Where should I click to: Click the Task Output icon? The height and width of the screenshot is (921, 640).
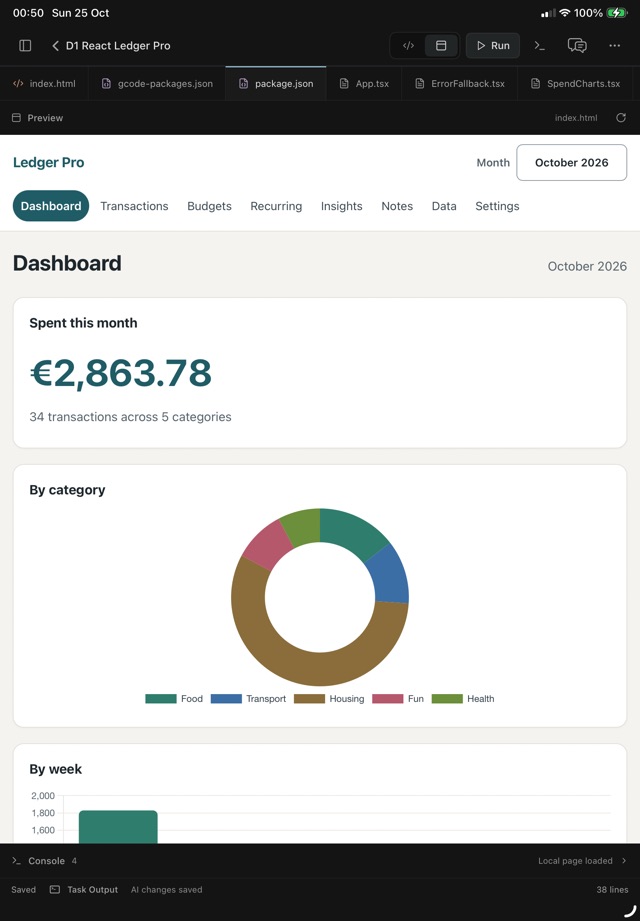55,890
